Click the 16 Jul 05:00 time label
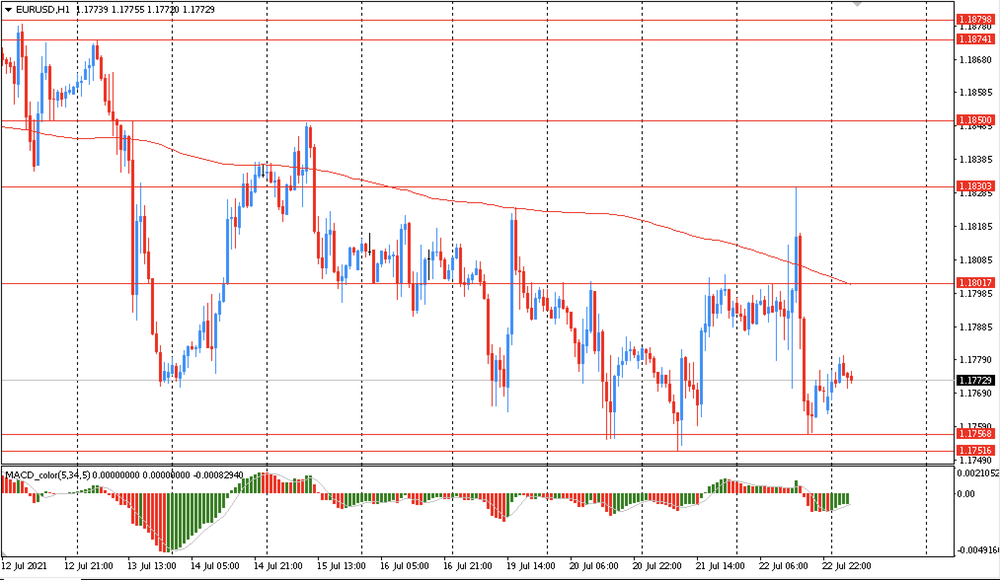This screenshot has height=580, width=1000. click(404, 566)
